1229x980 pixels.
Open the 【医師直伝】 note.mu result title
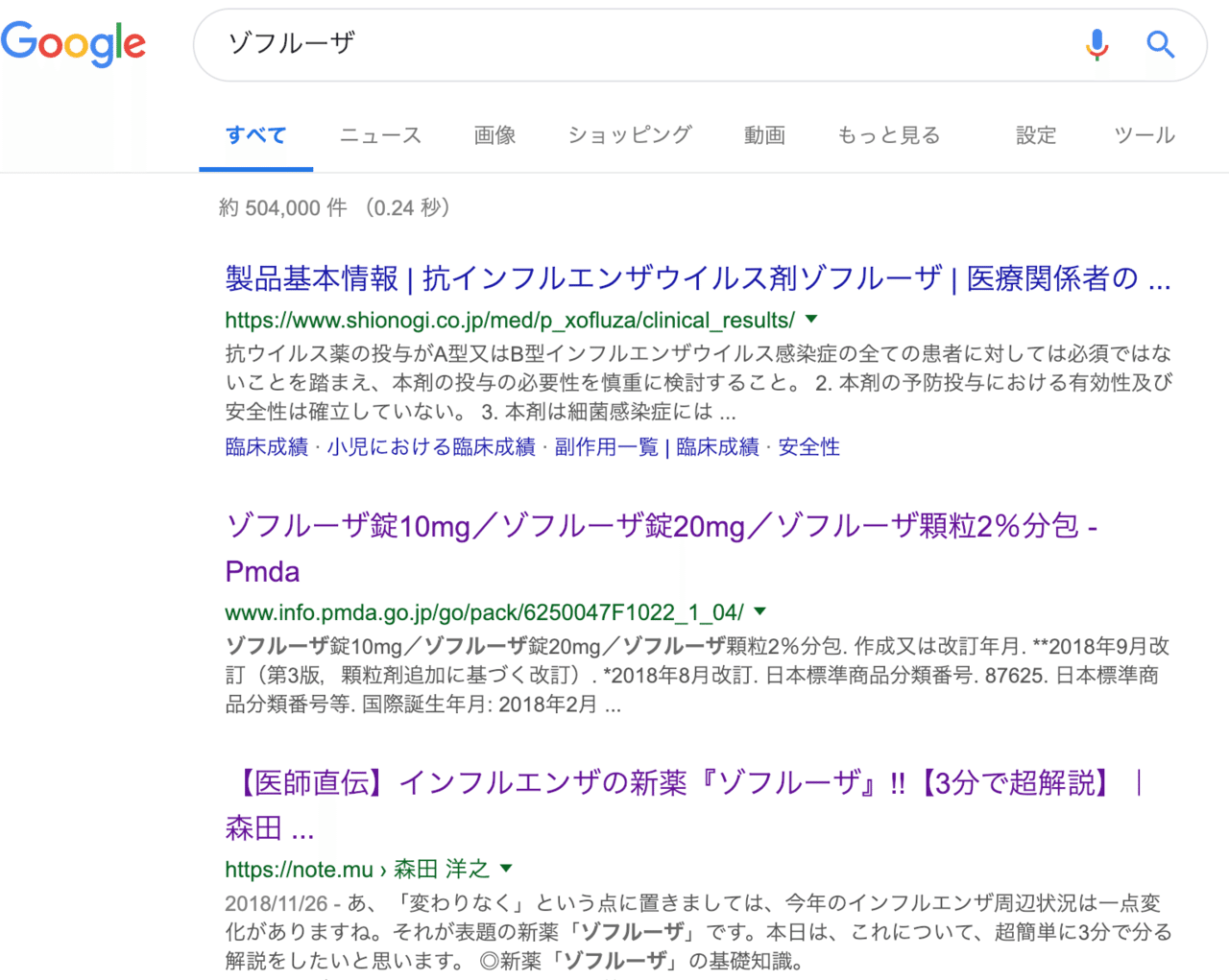[685, 804]
